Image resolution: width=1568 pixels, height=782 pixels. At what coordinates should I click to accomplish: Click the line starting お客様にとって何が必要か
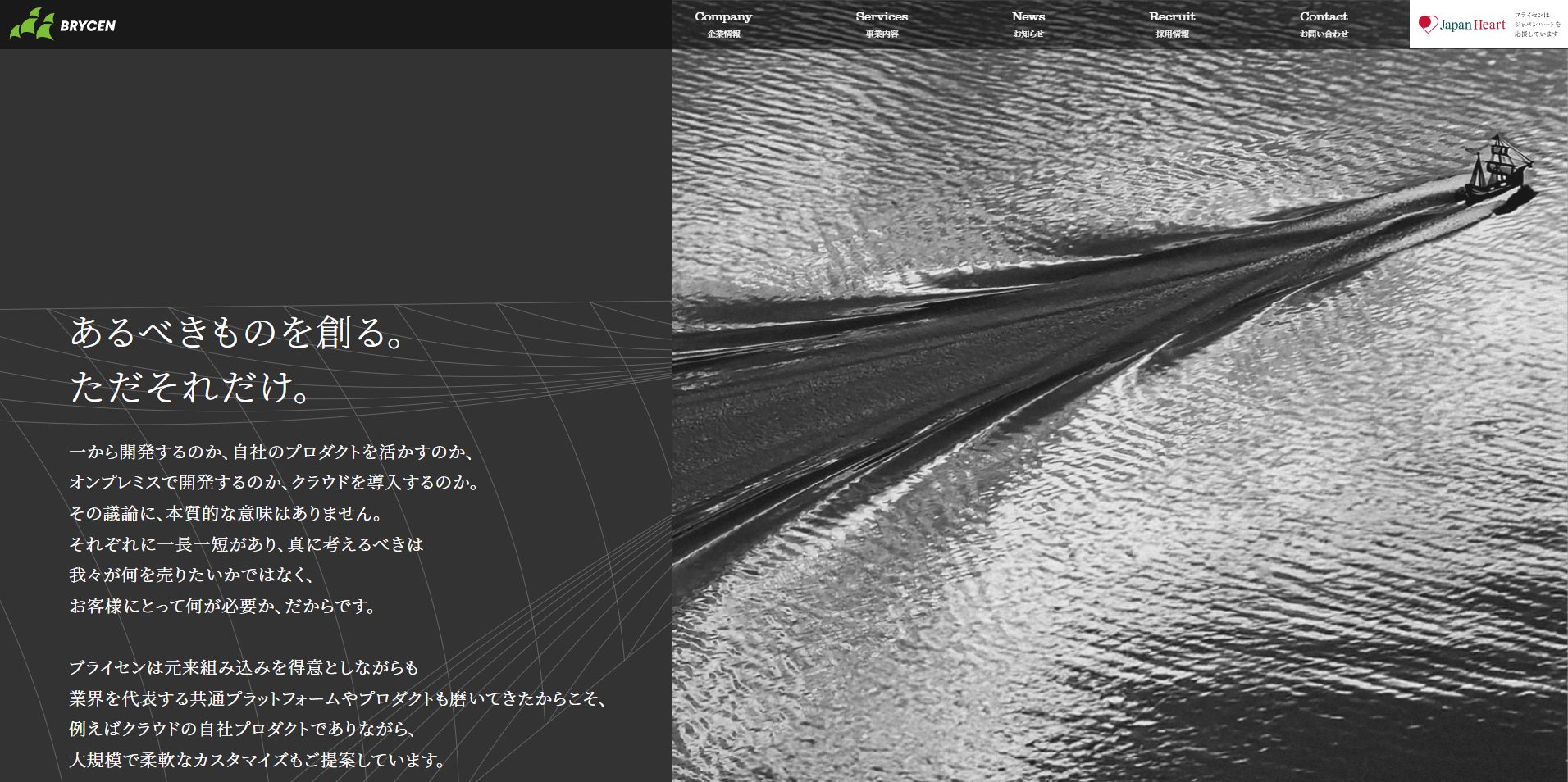tap(223, 606)
